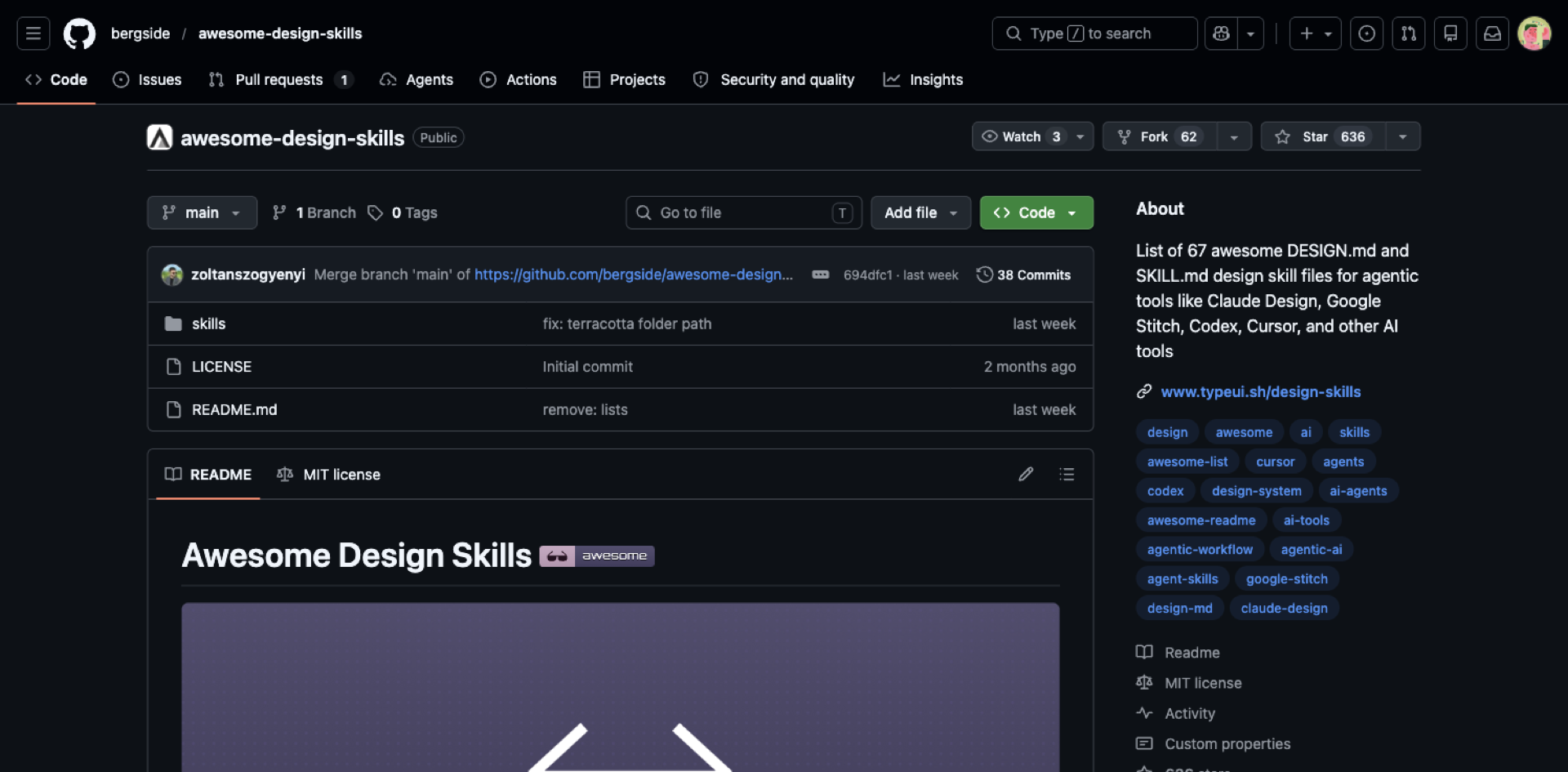1568x772 pixels.
Task: View the 0 Tags link
Action: (x=403, y=212)
